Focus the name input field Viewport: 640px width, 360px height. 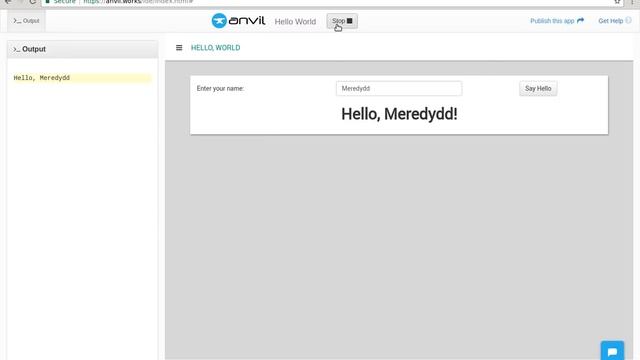[x=399, y=89]
